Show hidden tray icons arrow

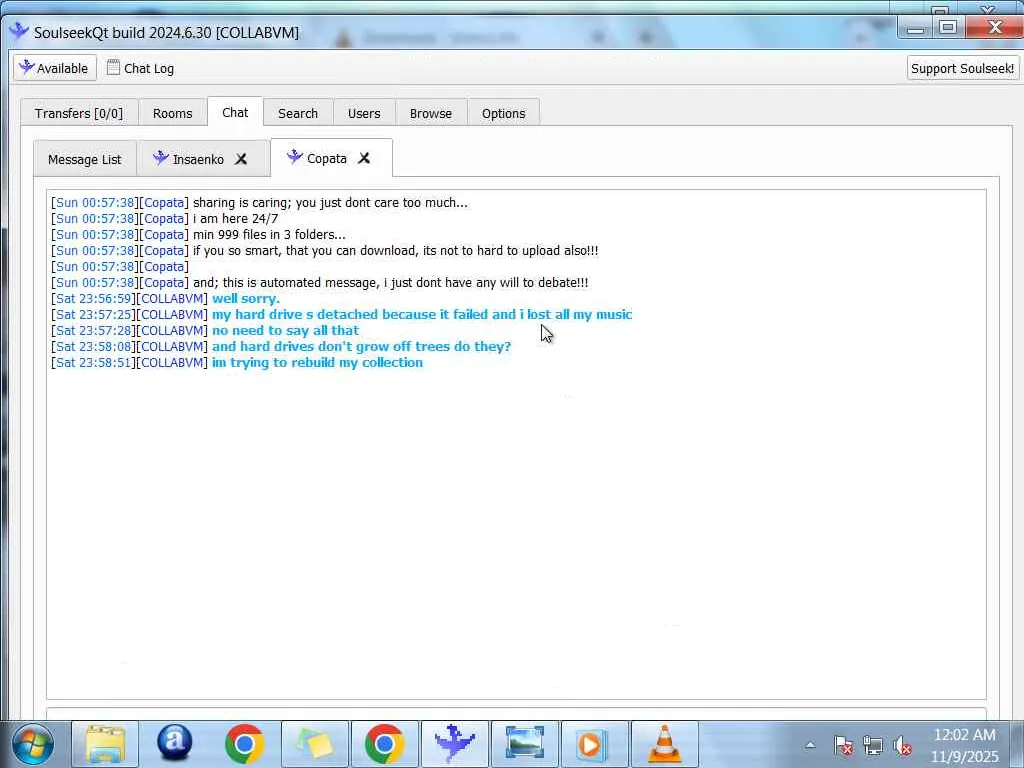pyautogui.click(x=810, y=744)
